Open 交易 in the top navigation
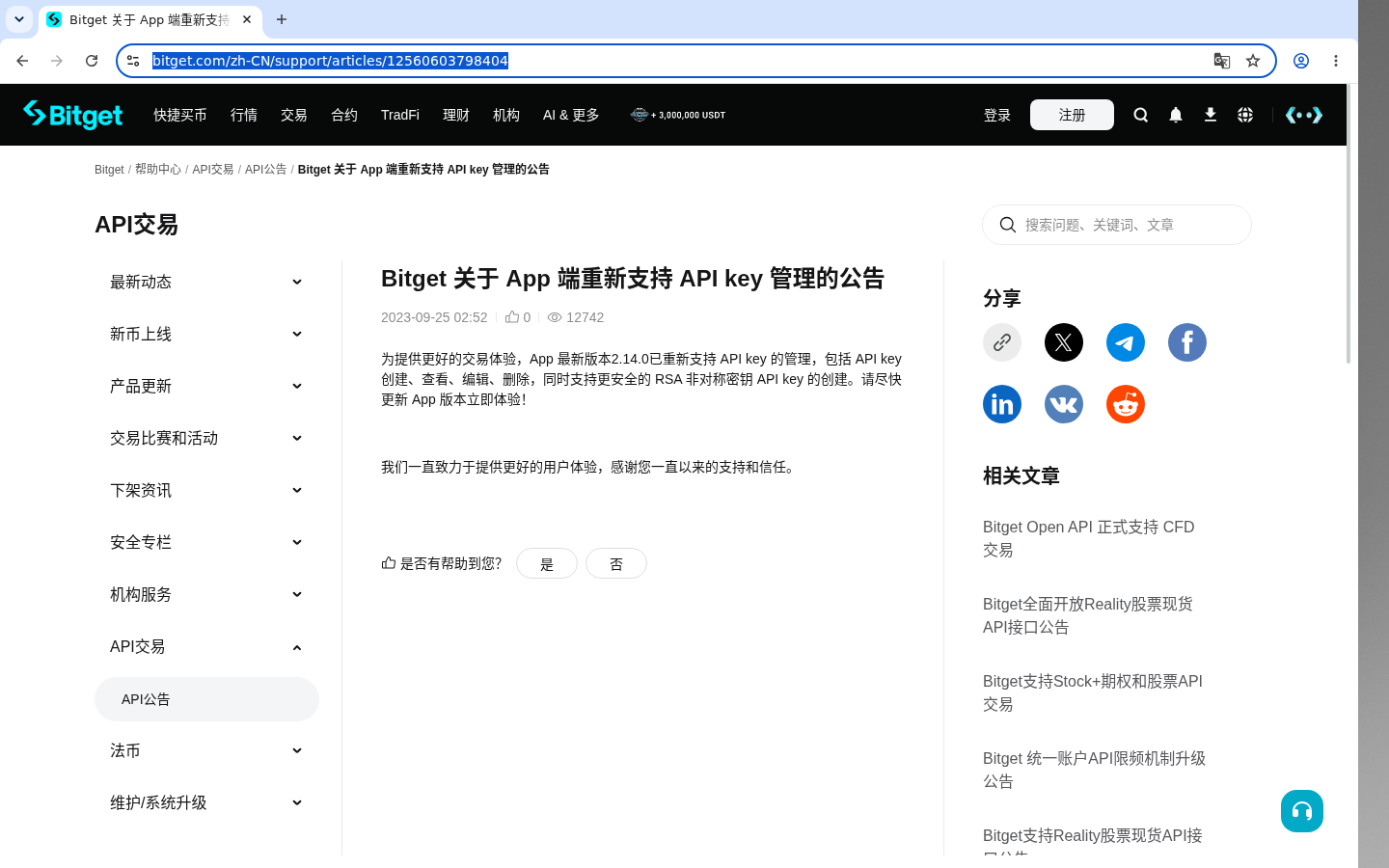The width and height of the screenshot is (1389, 868). (294, 115)
